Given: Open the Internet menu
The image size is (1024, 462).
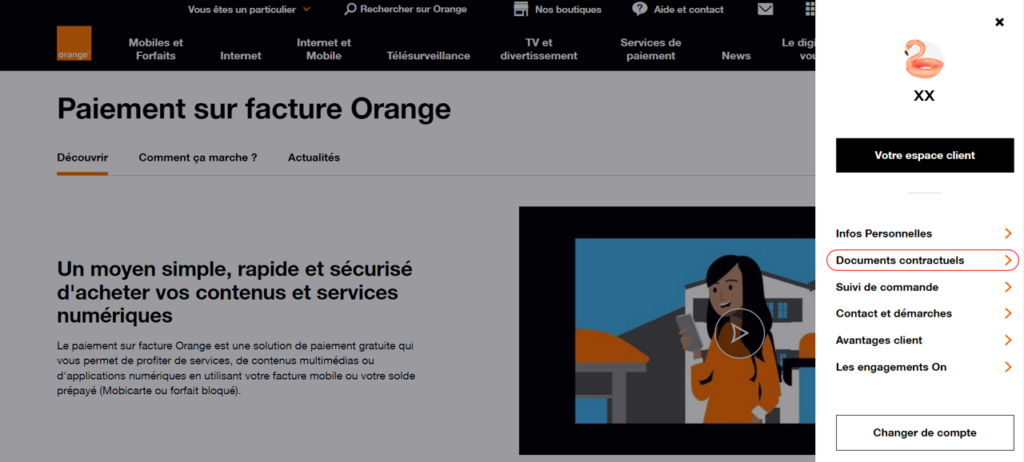Looking at the screenshot, I should pos(240,56).
